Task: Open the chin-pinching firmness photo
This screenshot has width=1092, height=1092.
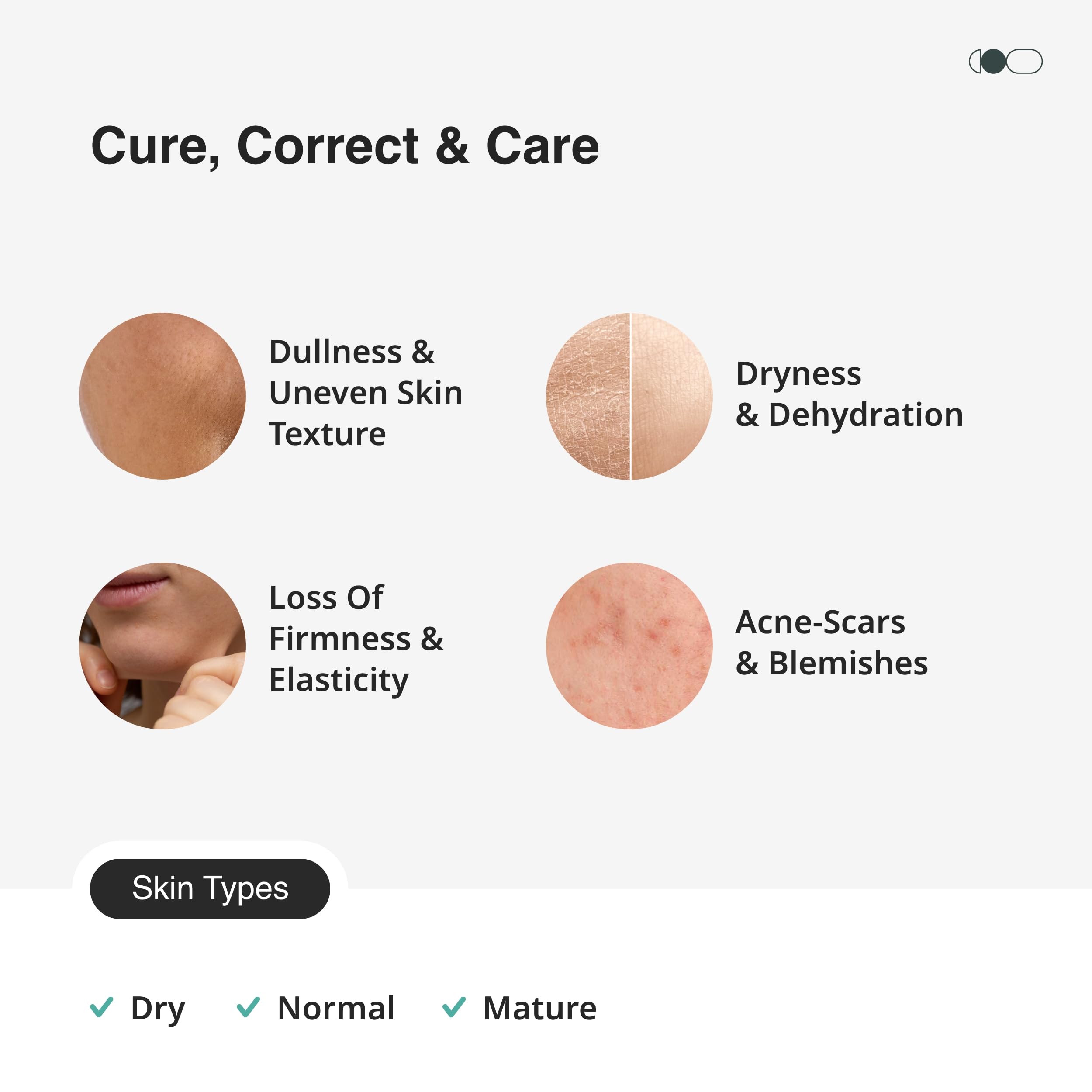Action: pos(162,646)
